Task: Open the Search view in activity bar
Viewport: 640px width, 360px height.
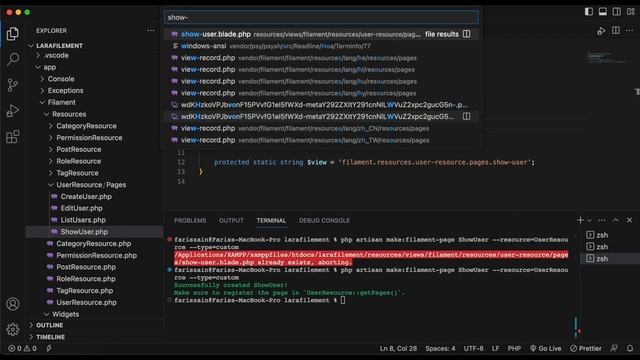Action: (x=13, y=60)
